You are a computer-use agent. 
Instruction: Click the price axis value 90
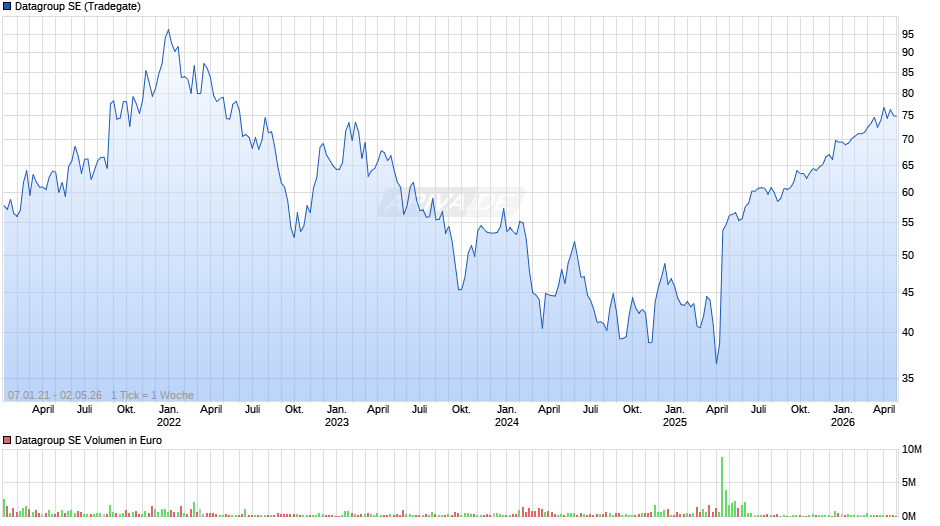(908, 53)
